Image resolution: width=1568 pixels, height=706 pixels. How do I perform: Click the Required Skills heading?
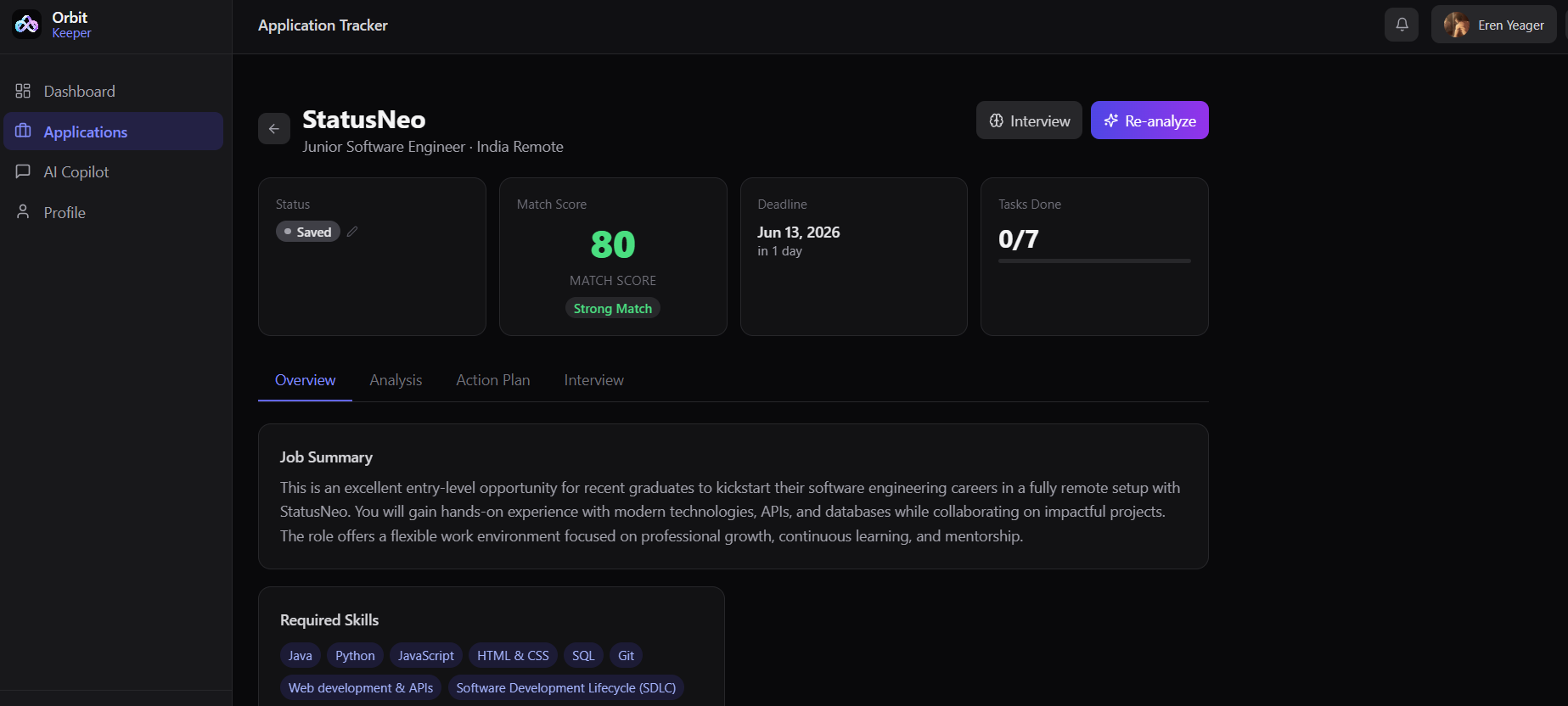click(329, 620)
